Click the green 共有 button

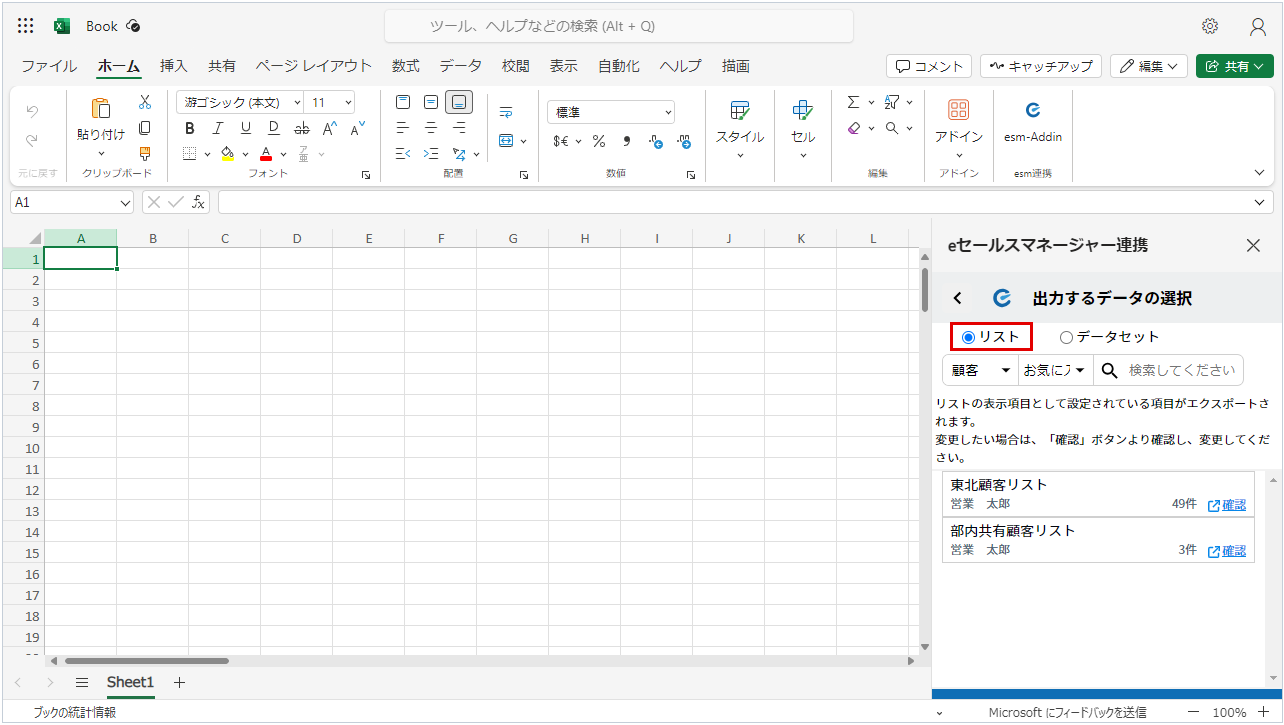pos(1234,66)
